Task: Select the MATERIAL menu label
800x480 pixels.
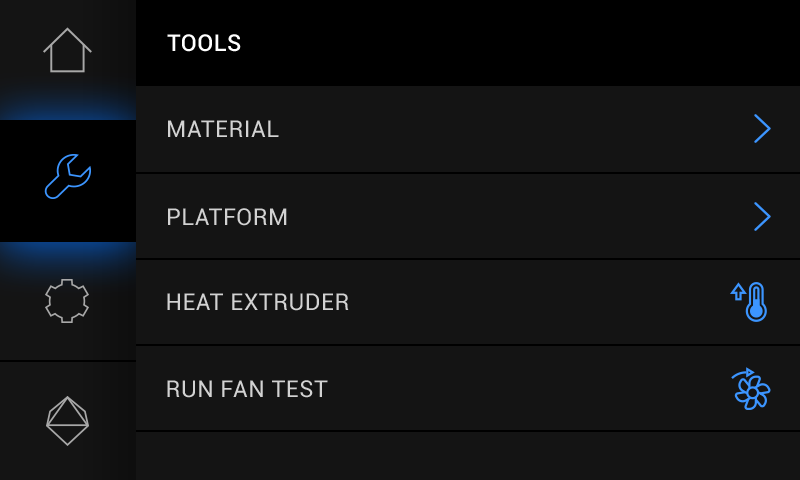Action: 222,129
